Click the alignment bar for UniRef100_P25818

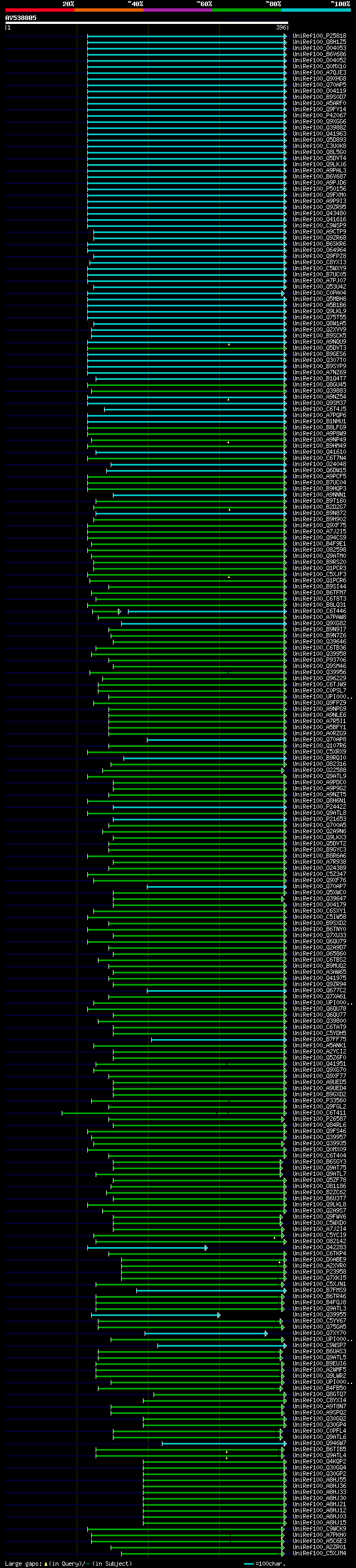coord(187,36)
